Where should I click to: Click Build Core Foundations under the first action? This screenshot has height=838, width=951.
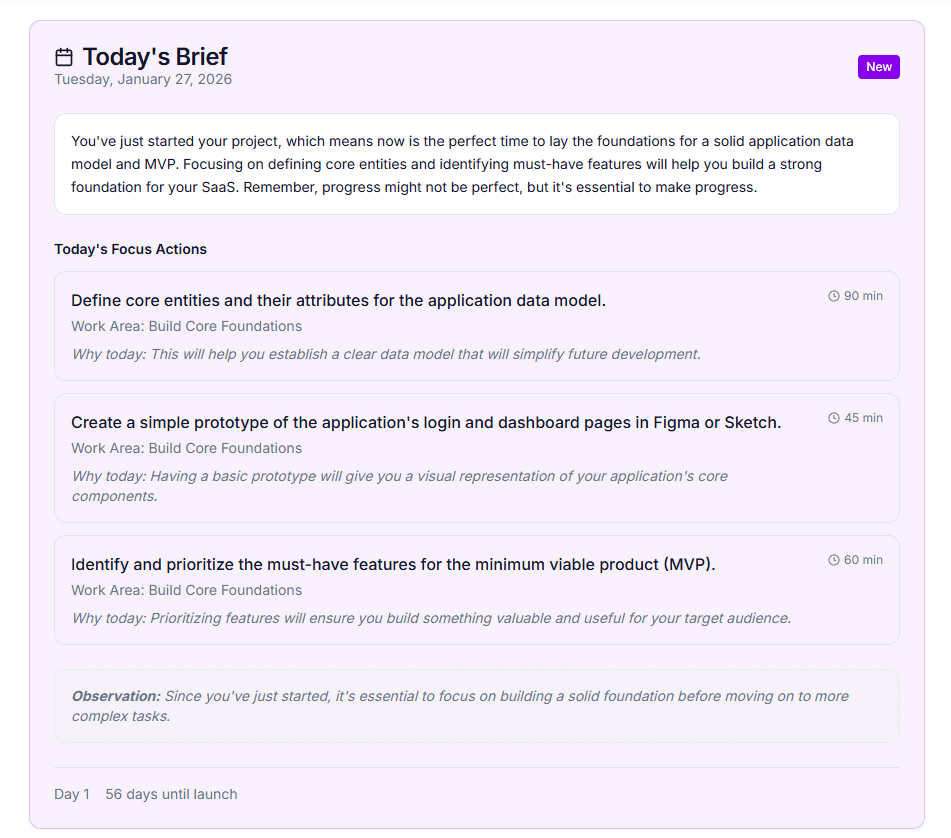point(186,326)
